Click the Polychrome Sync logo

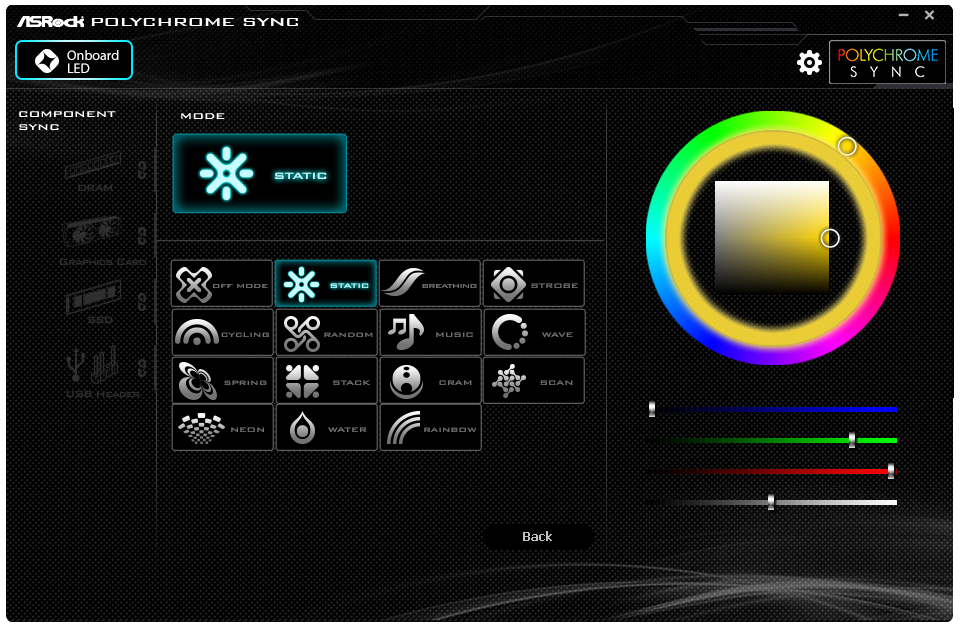point(887,62)
